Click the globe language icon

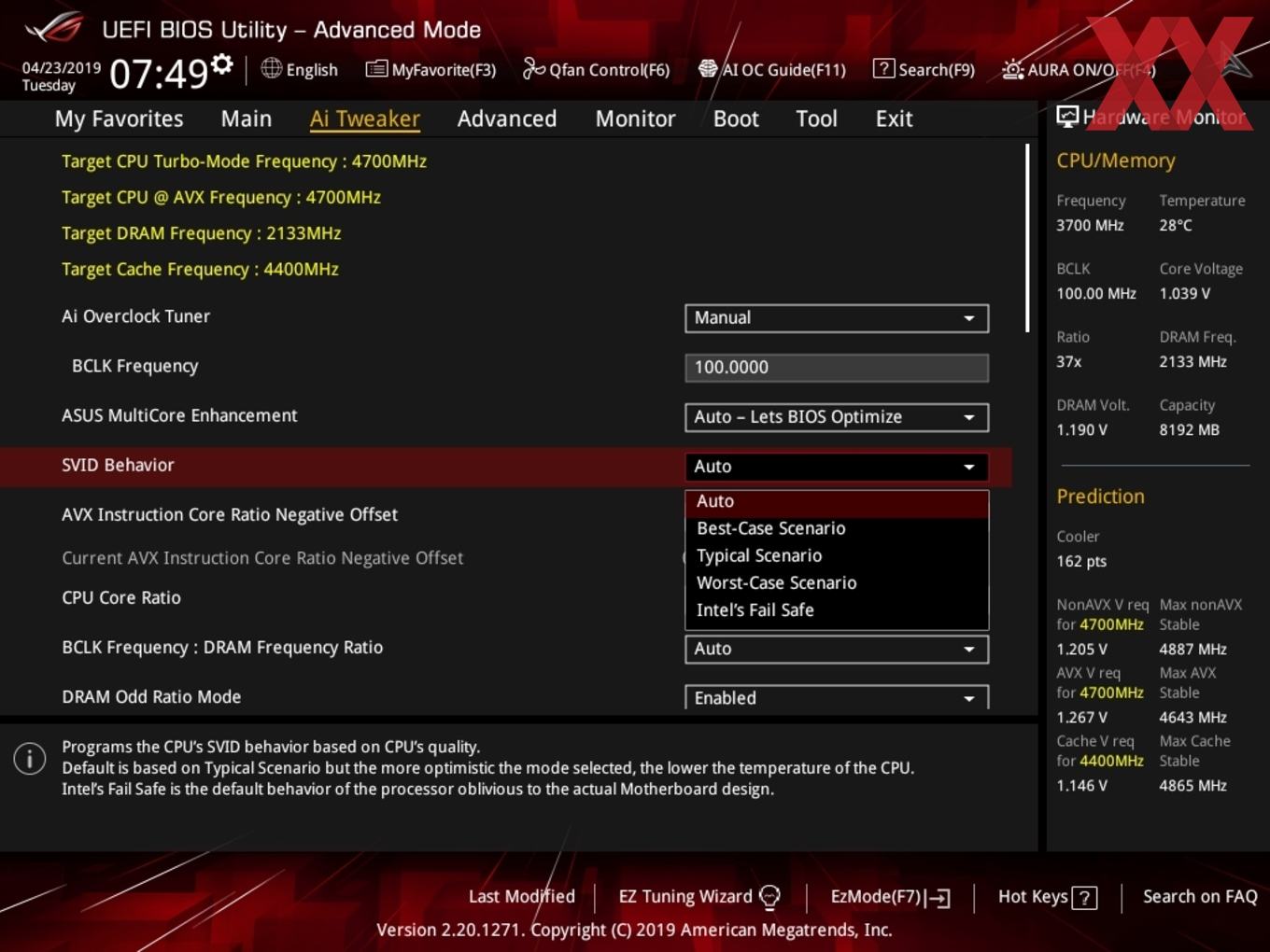[271, 68]
